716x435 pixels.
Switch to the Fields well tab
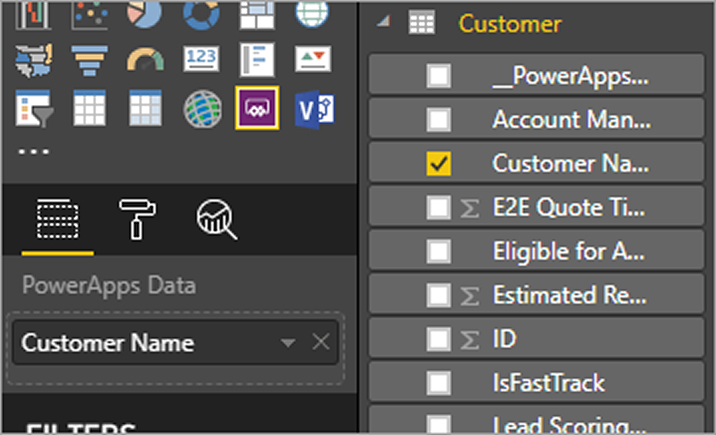pos(58,218)
